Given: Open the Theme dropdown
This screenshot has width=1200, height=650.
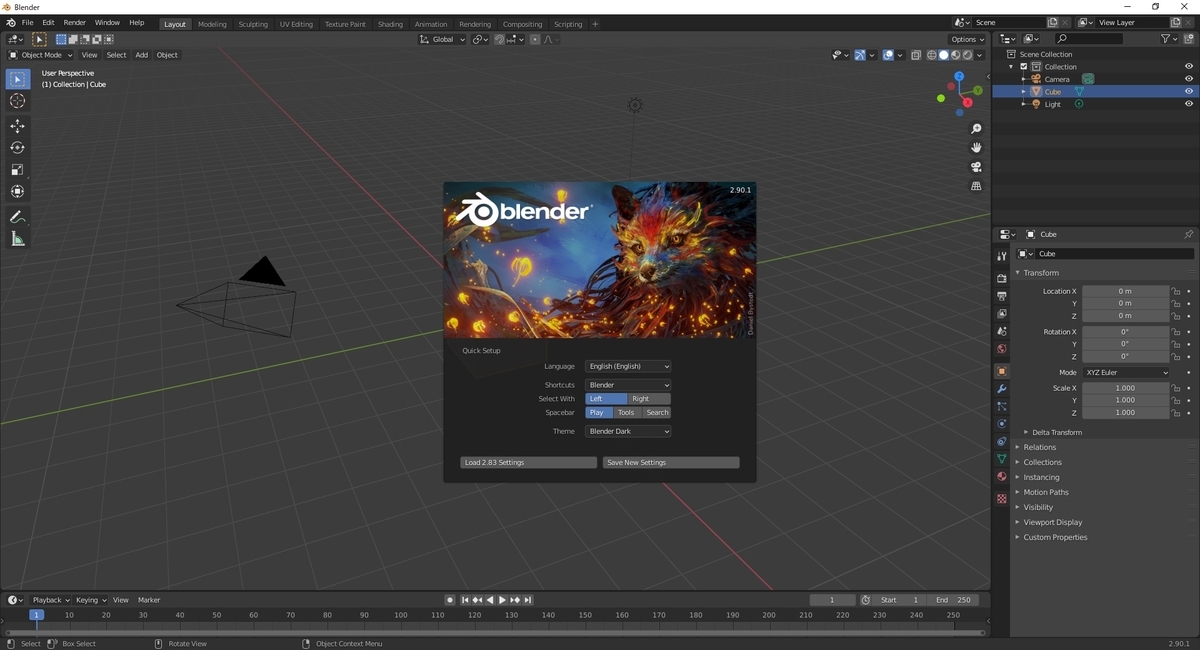Looking at the screenshot, I should [628, 432].
